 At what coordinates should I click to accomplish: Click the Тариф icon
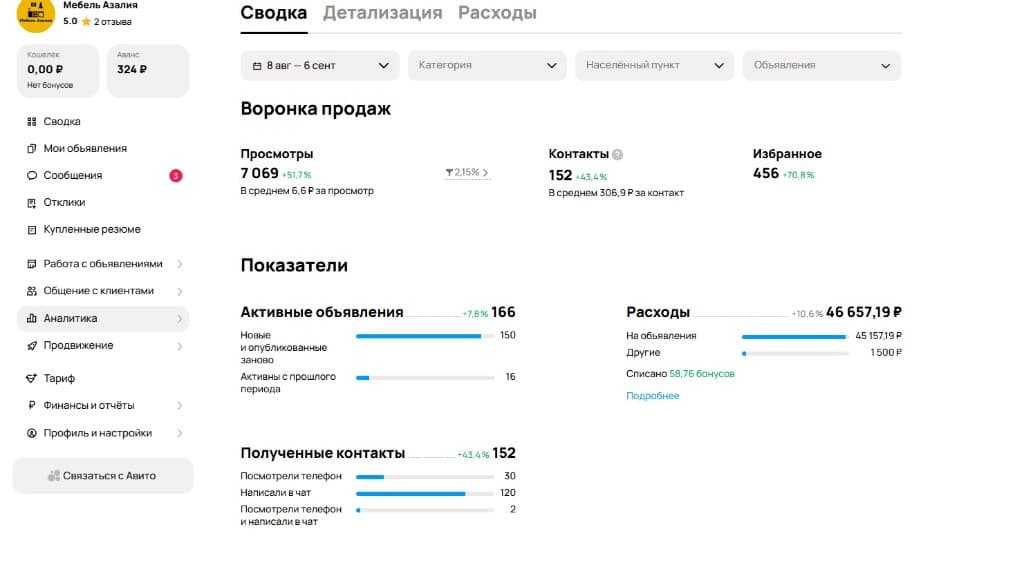pyautogui.click(x=31, y=378)
